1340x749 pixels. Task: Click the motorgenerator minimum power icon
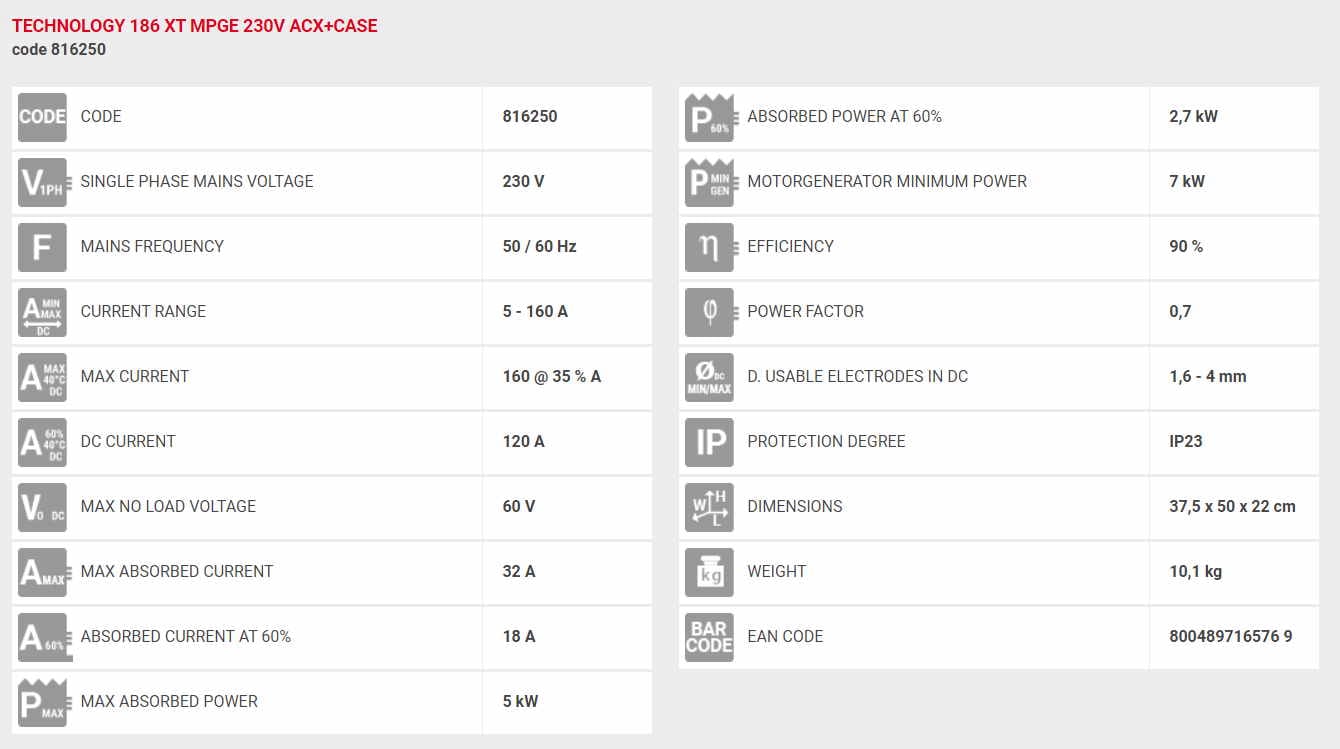(709, 182)
